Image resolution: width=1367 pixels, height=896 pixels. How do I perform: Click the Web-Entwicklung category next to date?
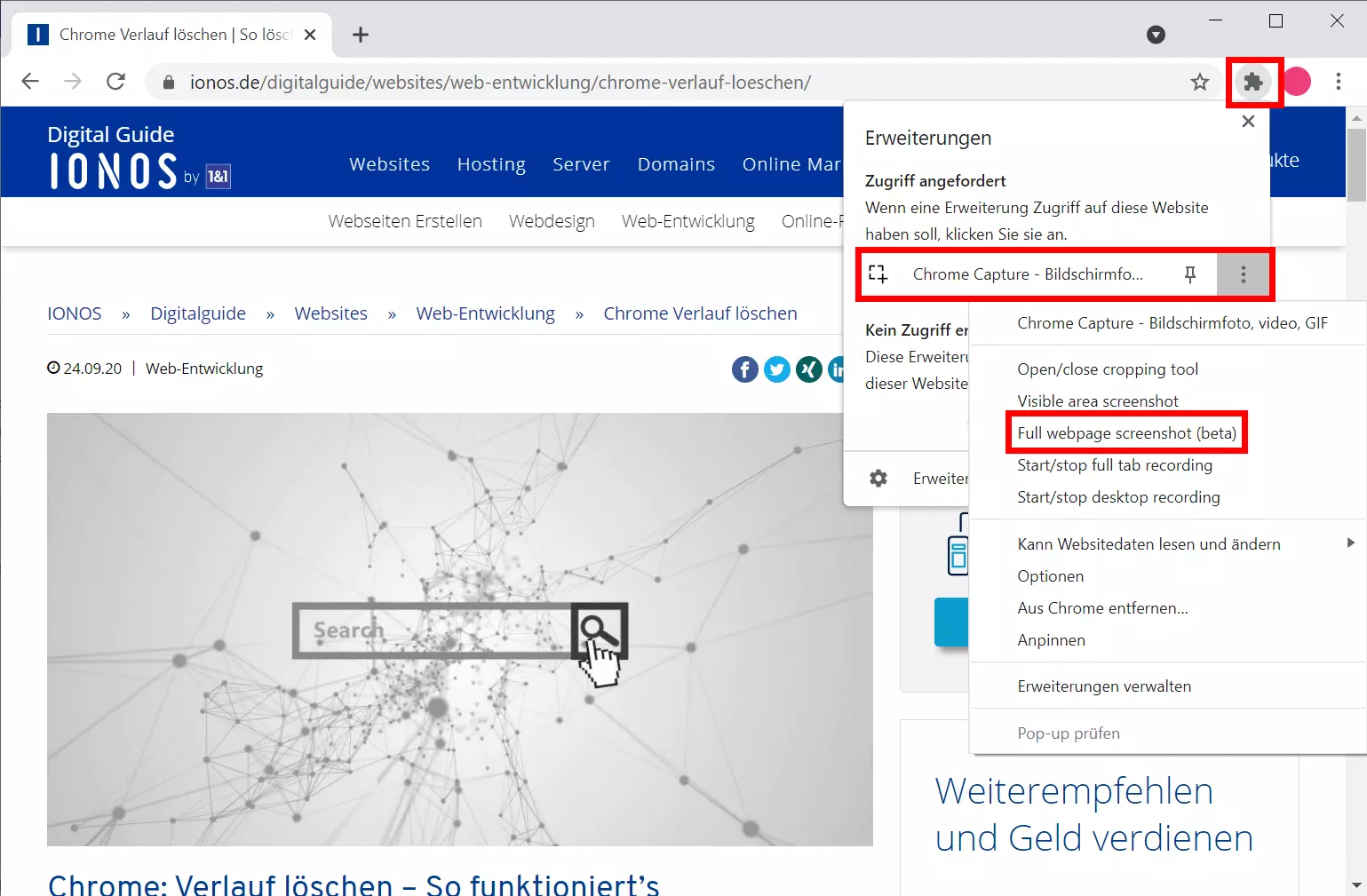pyautogui.click(x=204, y=369)
